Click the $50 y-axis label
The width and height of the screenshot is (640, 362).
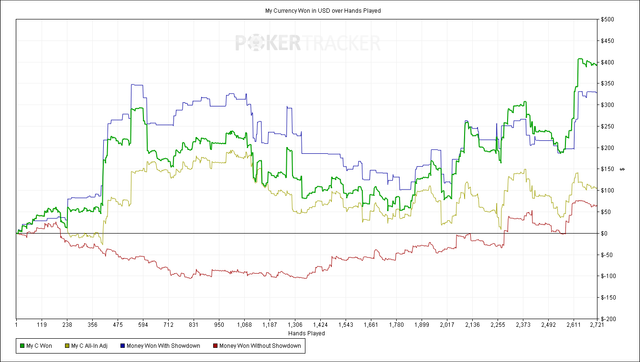tap(606, 212)
